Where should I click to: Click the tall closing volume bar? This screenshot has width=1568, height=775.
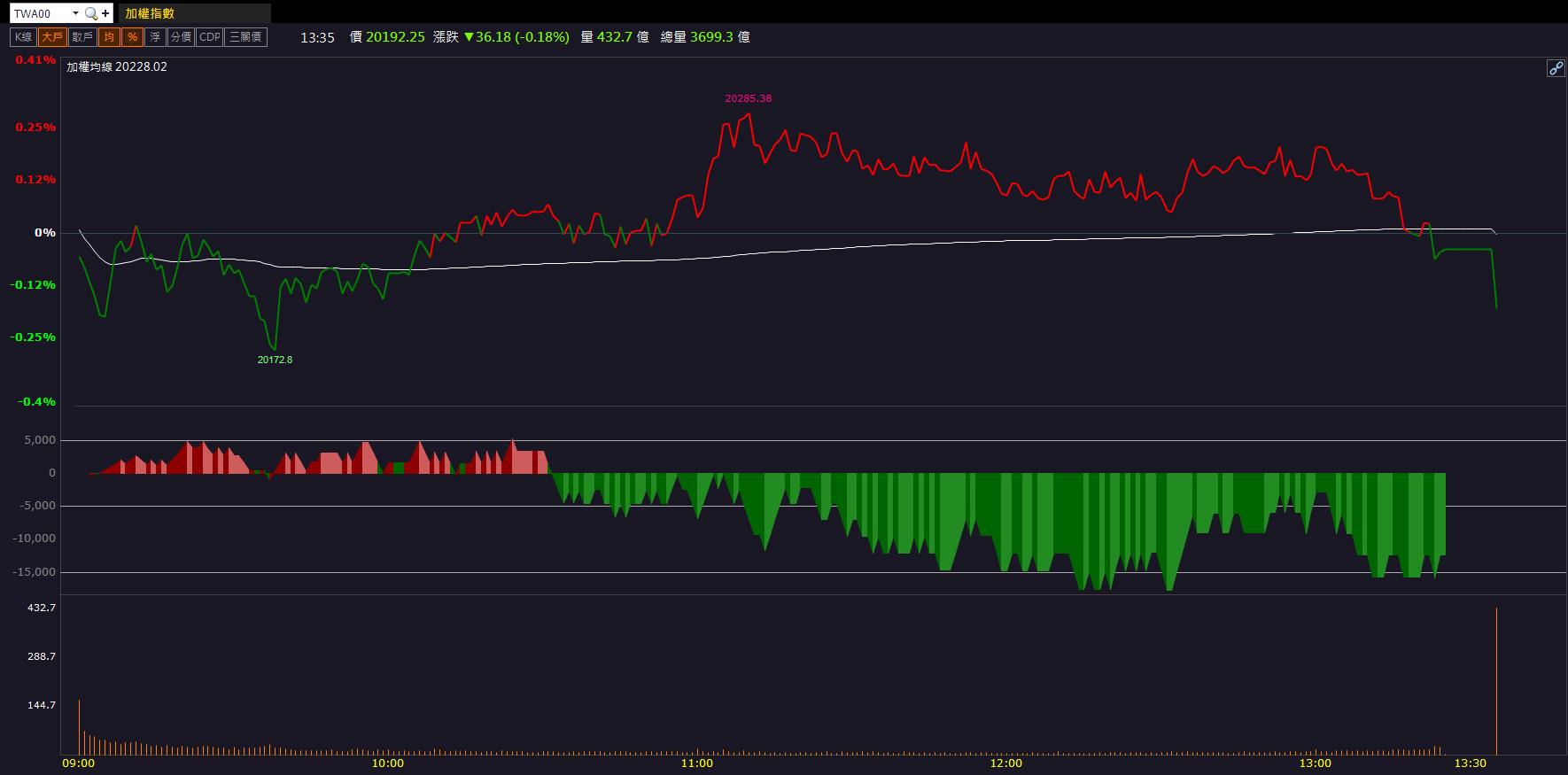click(x=1496, y=680)
